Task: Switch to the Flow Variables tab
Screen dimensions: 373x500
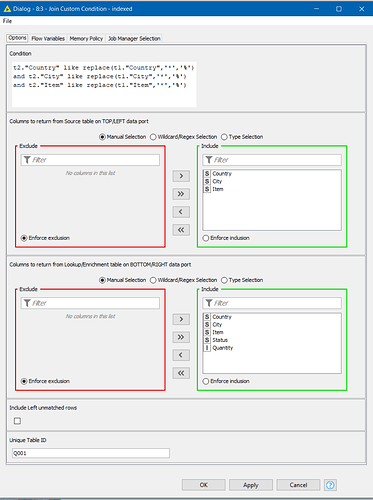Action: [x=48, y=39]
